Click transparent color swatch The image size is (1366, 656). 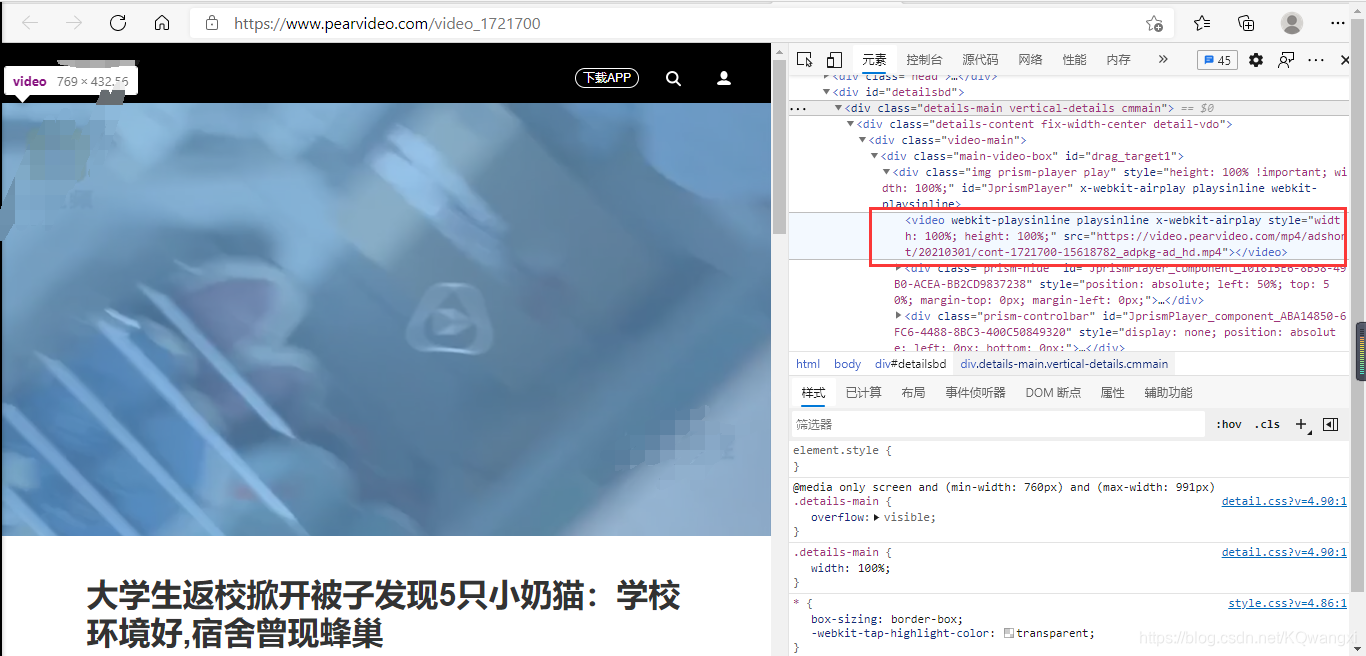pyautogui.click(x=1009, y=633)
